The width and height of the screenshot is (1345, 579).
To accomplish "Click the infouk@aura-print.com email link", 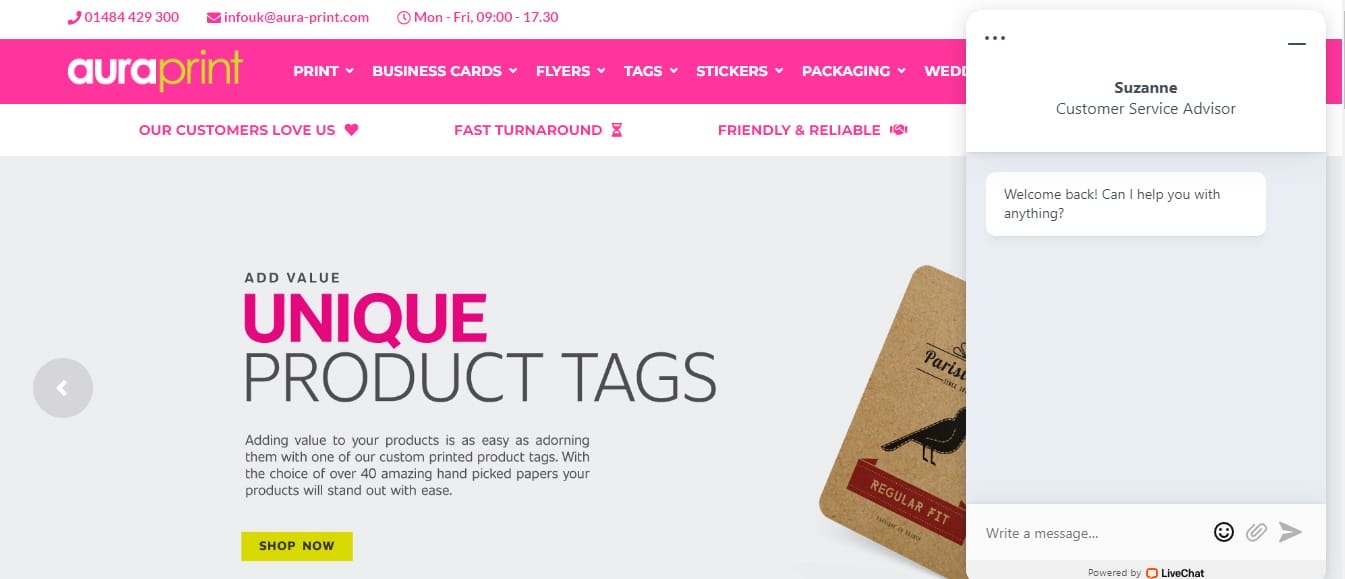I will coord(296,17).
